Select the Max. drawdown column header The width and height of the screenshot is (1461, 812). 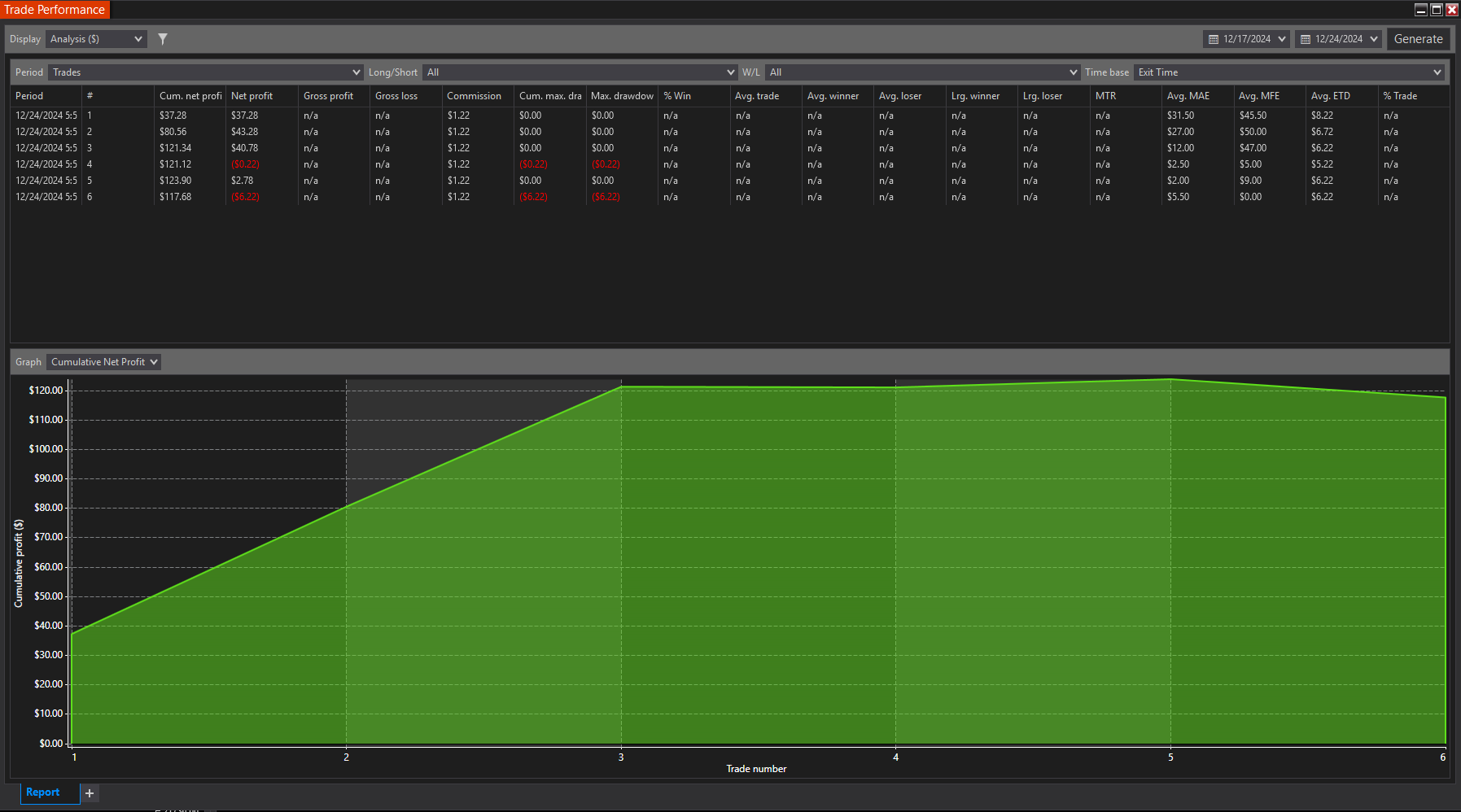click(x=622, y=96)
